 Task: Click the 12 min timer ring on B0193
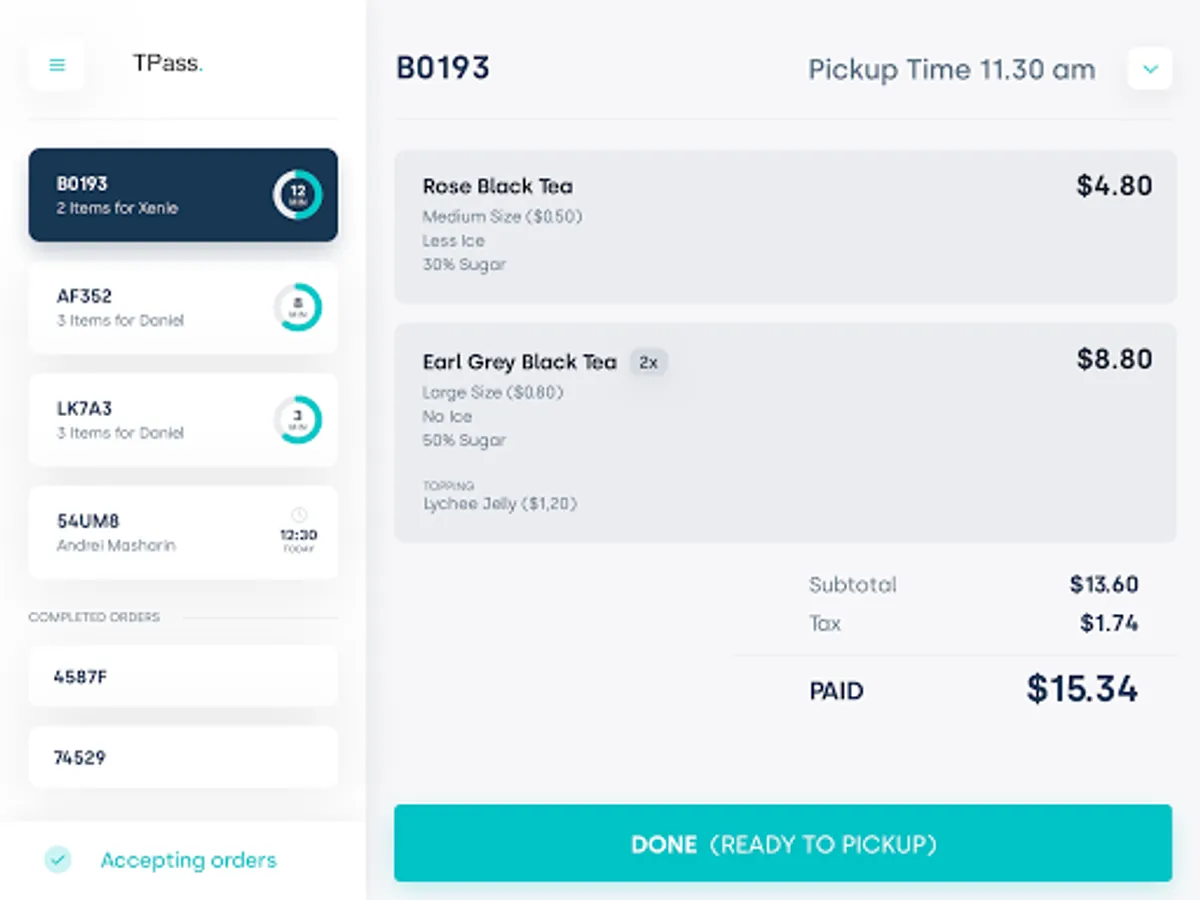pos(297,195)
